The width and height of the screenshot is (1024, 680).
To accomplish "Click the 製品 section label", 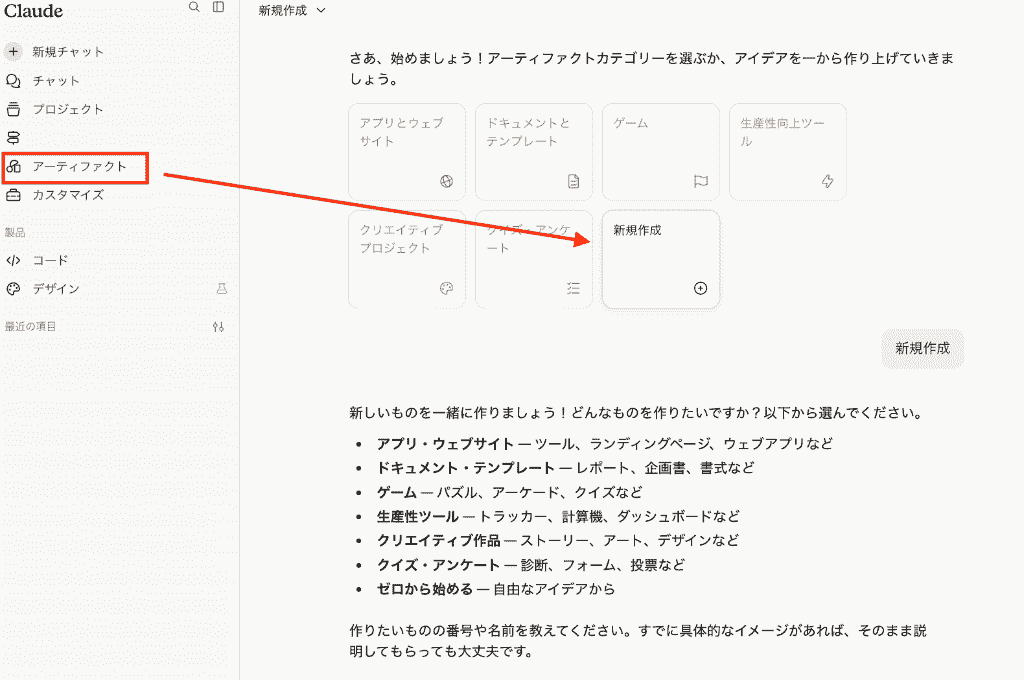I will 15,233.
